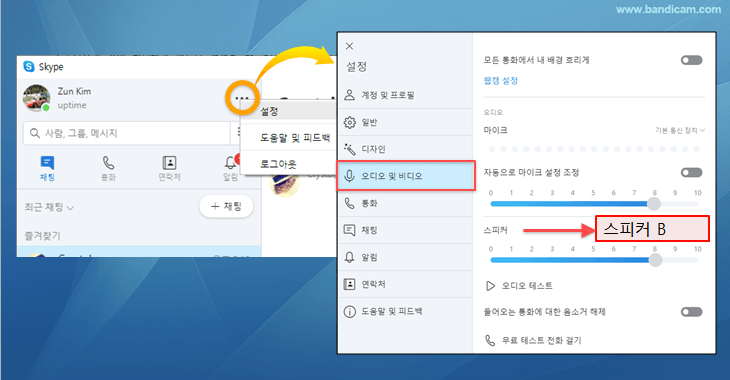This screenshot has width=730, height=380.
Task: Click the + 채팅 new chat button
Action: coord(226,206)
